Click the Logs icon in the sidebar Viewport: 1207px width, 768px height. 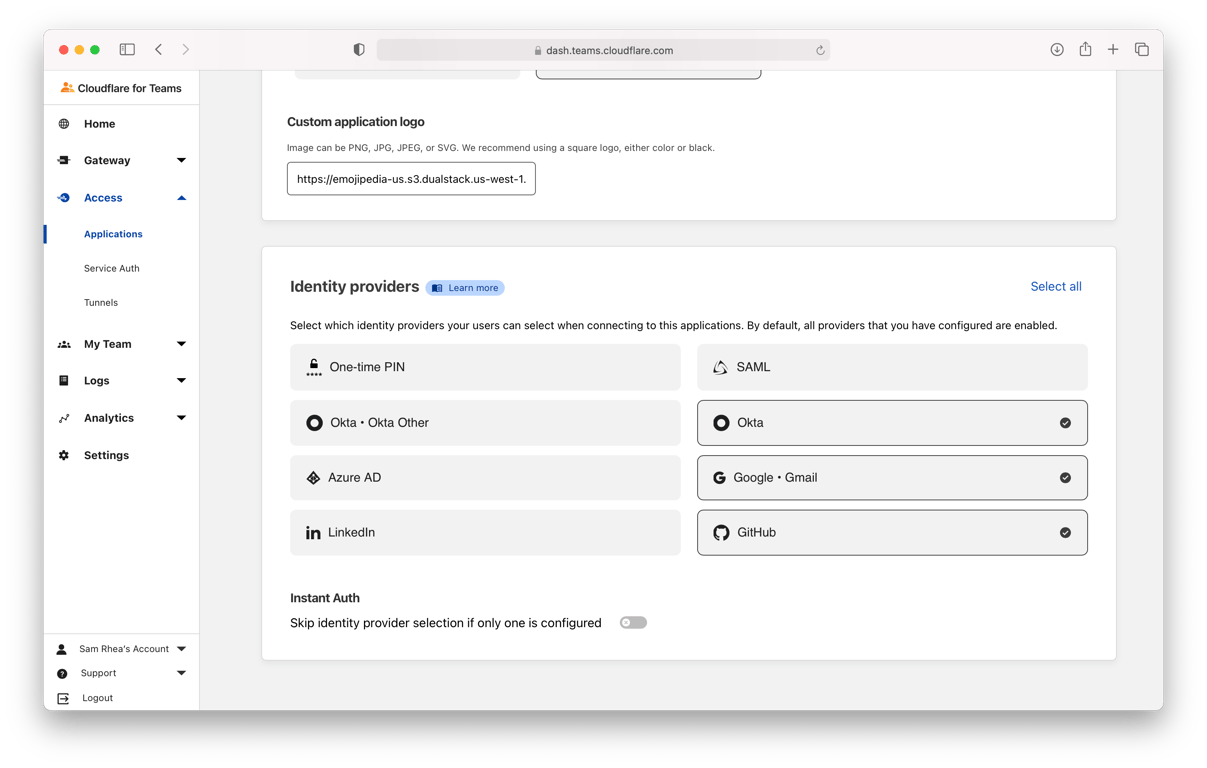click(x=64, y=380)
